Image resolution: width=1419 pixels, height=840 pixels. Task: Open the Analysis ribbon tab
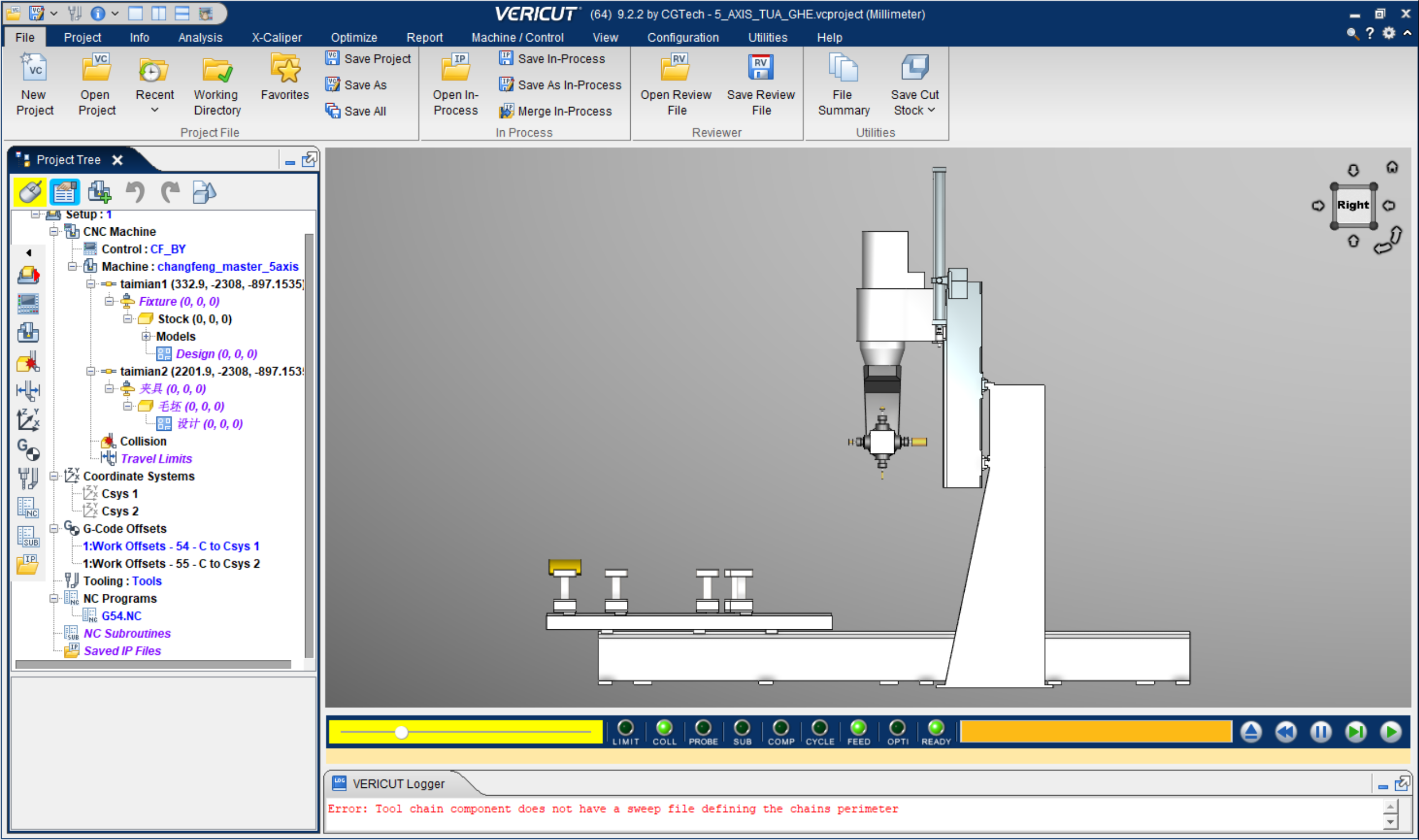(x=200, y=37)
